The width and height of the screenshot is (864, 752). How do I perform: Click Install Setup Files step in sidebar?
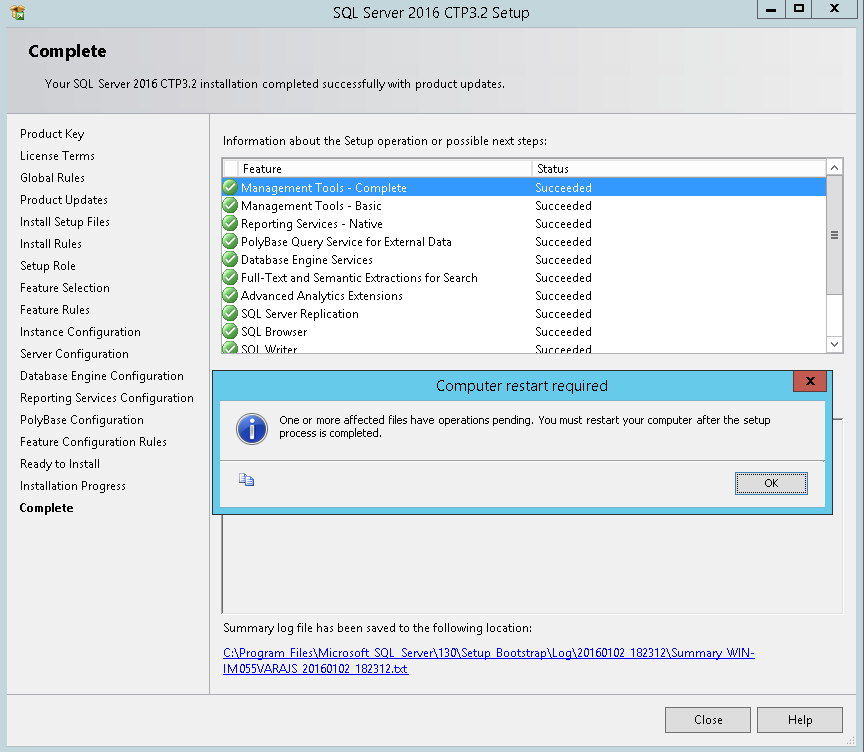(65, 222)
